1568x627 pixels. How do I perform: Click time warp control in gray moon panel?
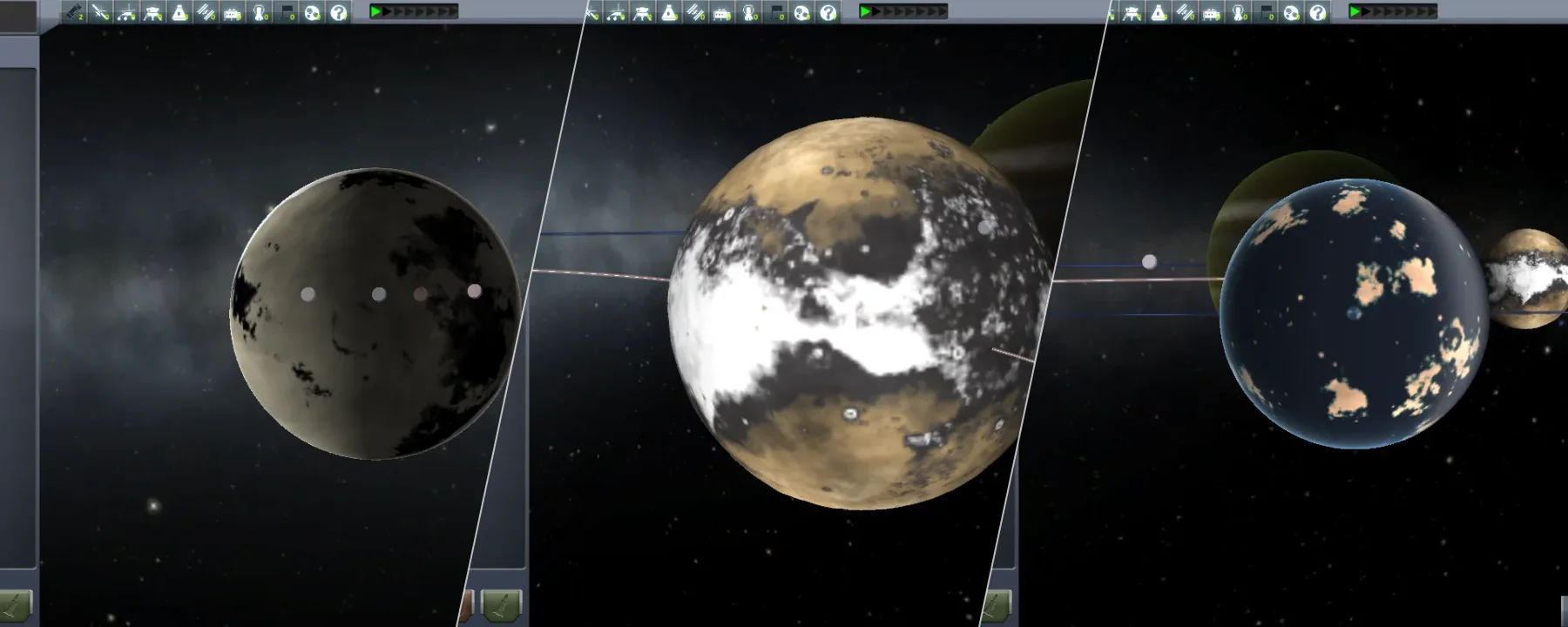pos(414,11)
